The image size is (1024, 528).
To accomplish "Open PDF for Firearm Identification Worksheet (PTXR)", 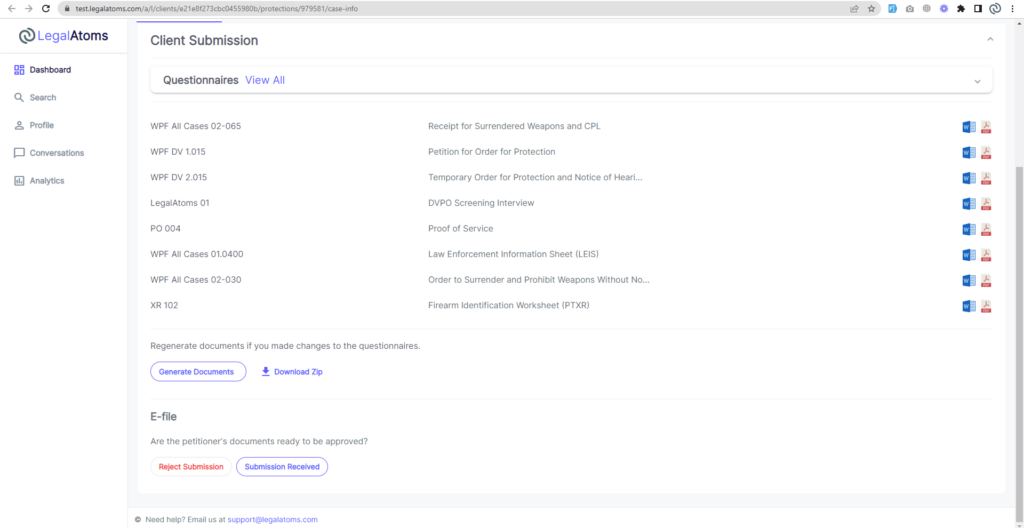I will (985, 306).
